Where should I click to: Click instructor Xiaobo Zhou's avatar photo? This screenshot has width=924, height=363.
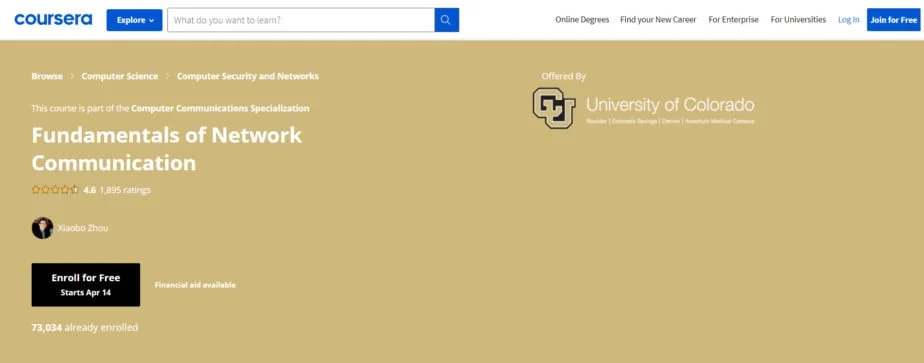42,228
